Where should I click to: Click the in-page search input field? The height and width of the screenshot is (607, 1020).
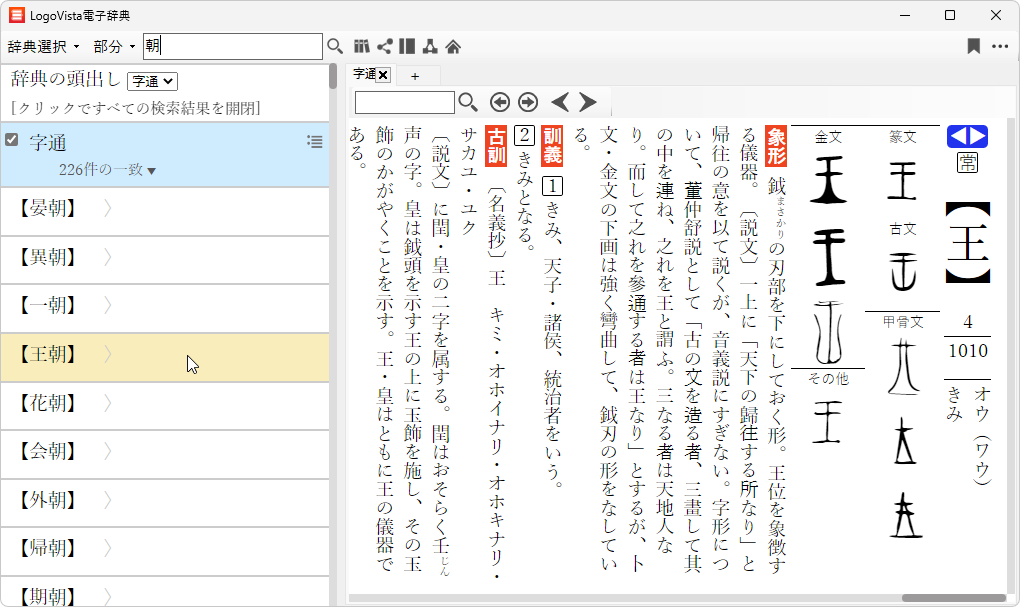tap(404, 102)
